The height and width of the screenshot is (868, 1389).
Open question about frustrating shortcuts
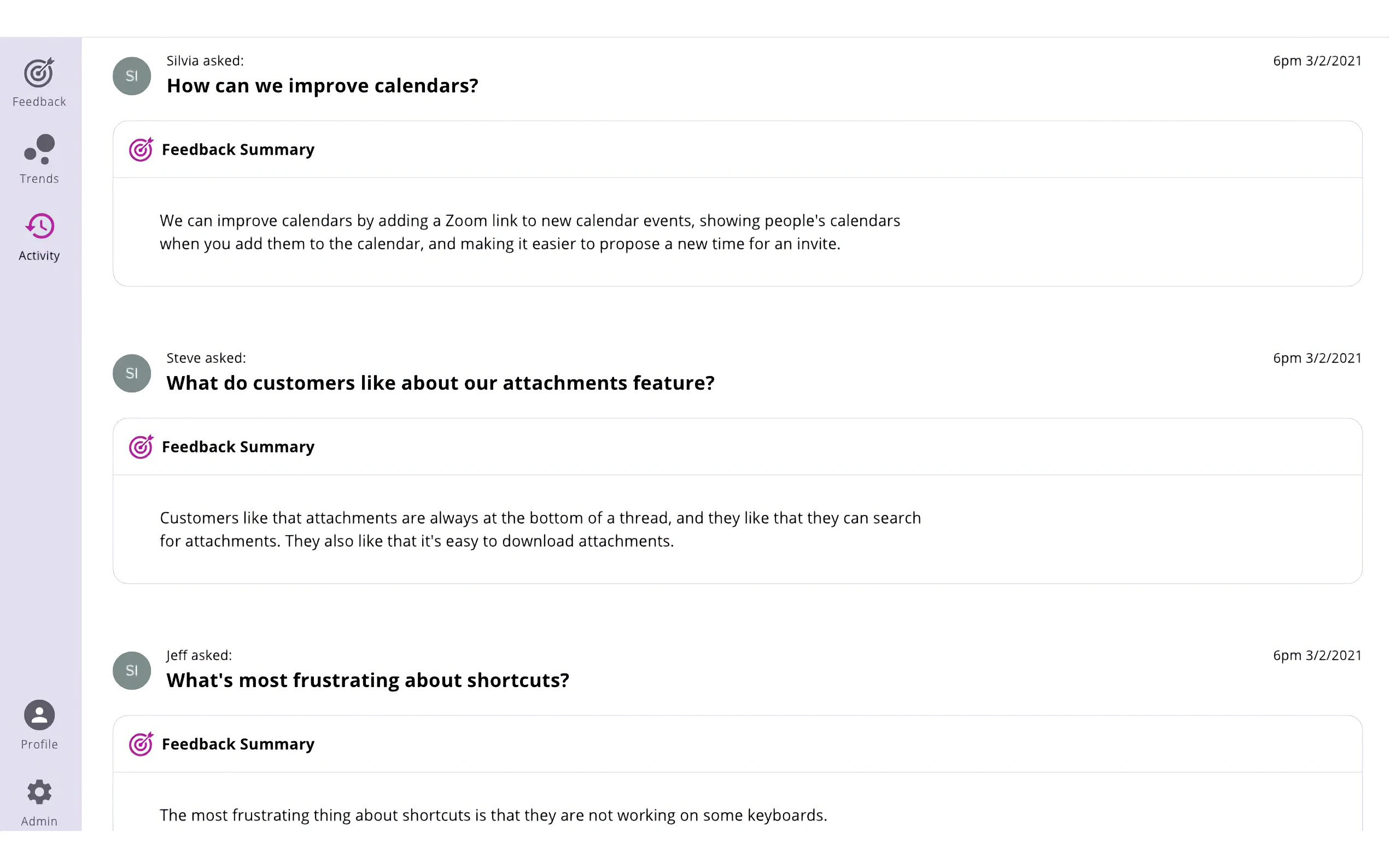point(367,681)
